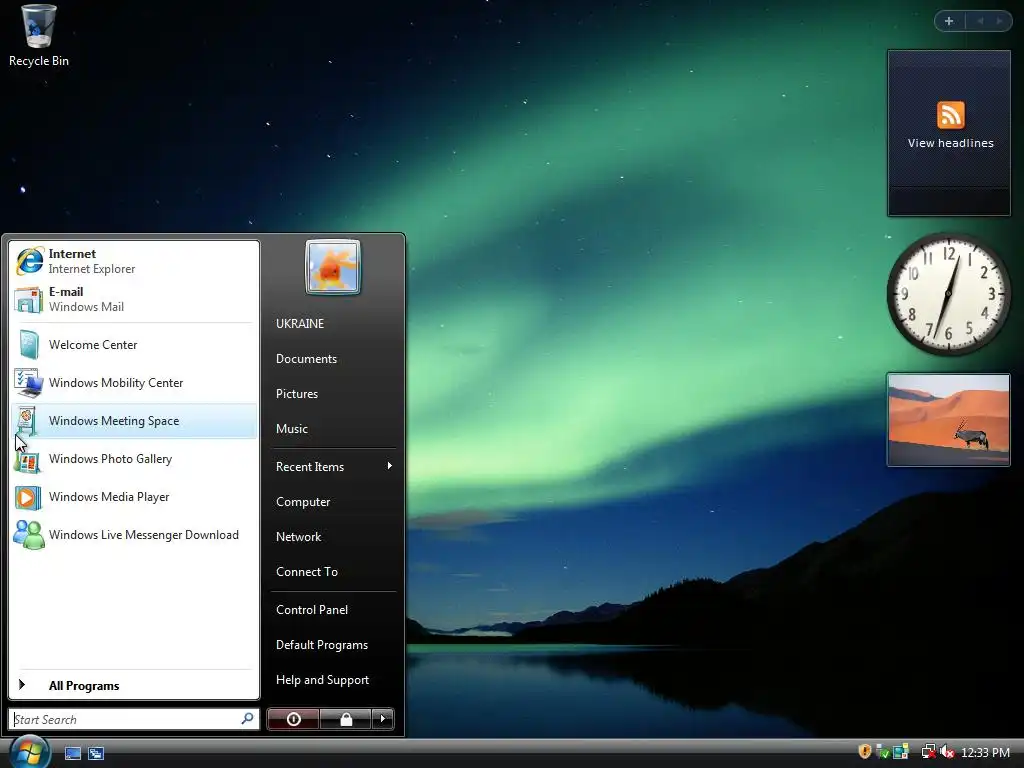
Task: Click Show Desktop in Quick Launch
Action: [x=72, y=753]
